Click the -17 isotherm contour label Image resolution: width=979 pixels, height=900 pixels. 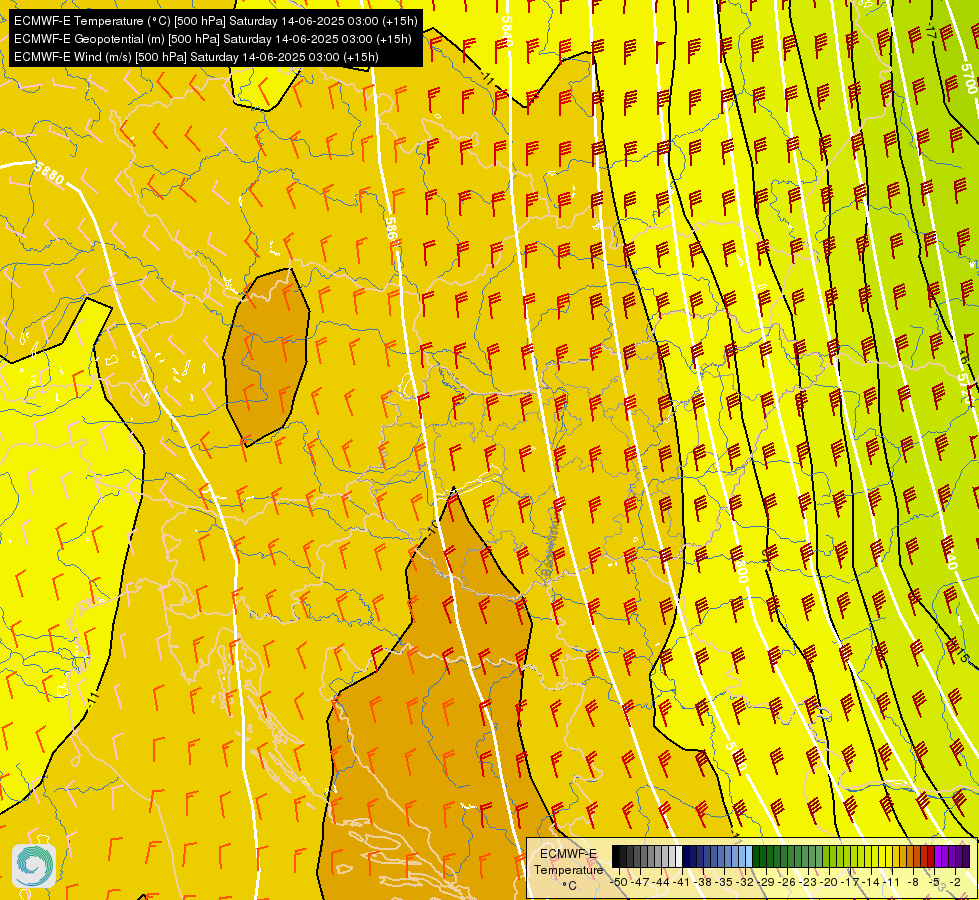(930, 30)
